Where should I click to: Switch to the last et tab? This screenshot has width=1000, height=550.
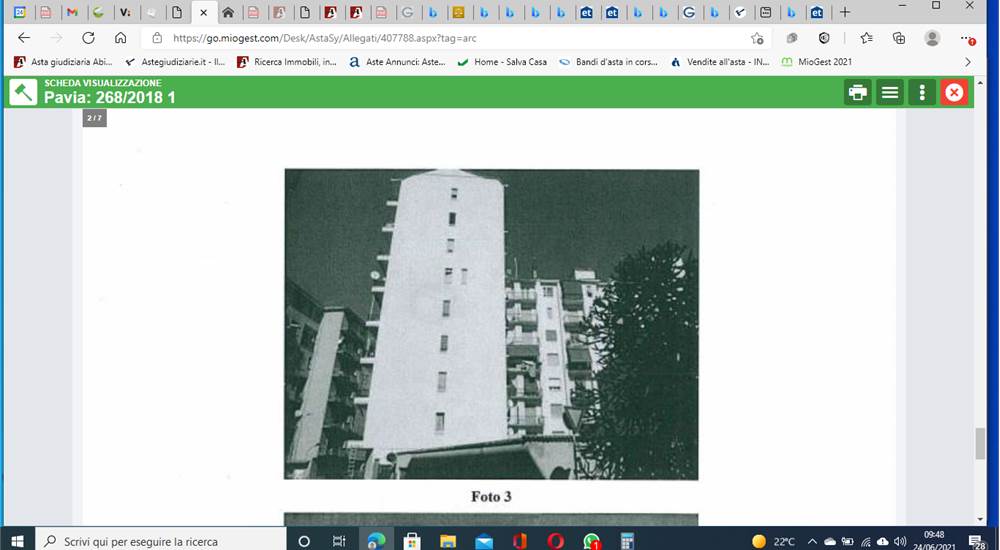(816, 12)
